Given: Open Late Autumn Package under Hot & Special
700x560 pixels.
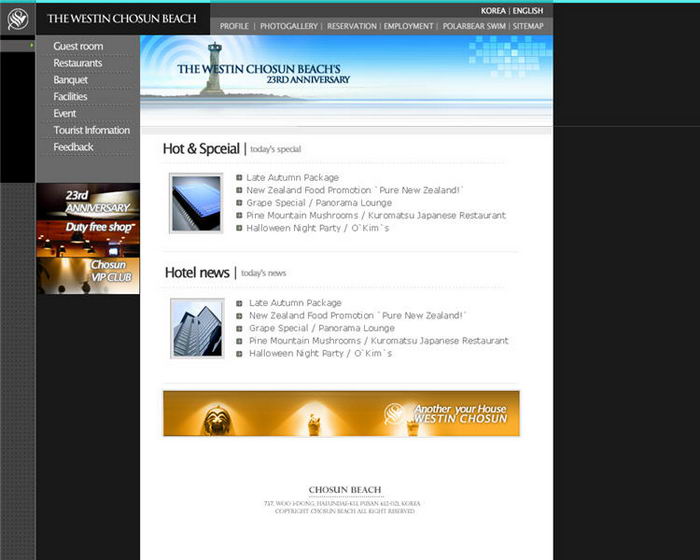Looking at the screenshot, I should click(293, 178).
